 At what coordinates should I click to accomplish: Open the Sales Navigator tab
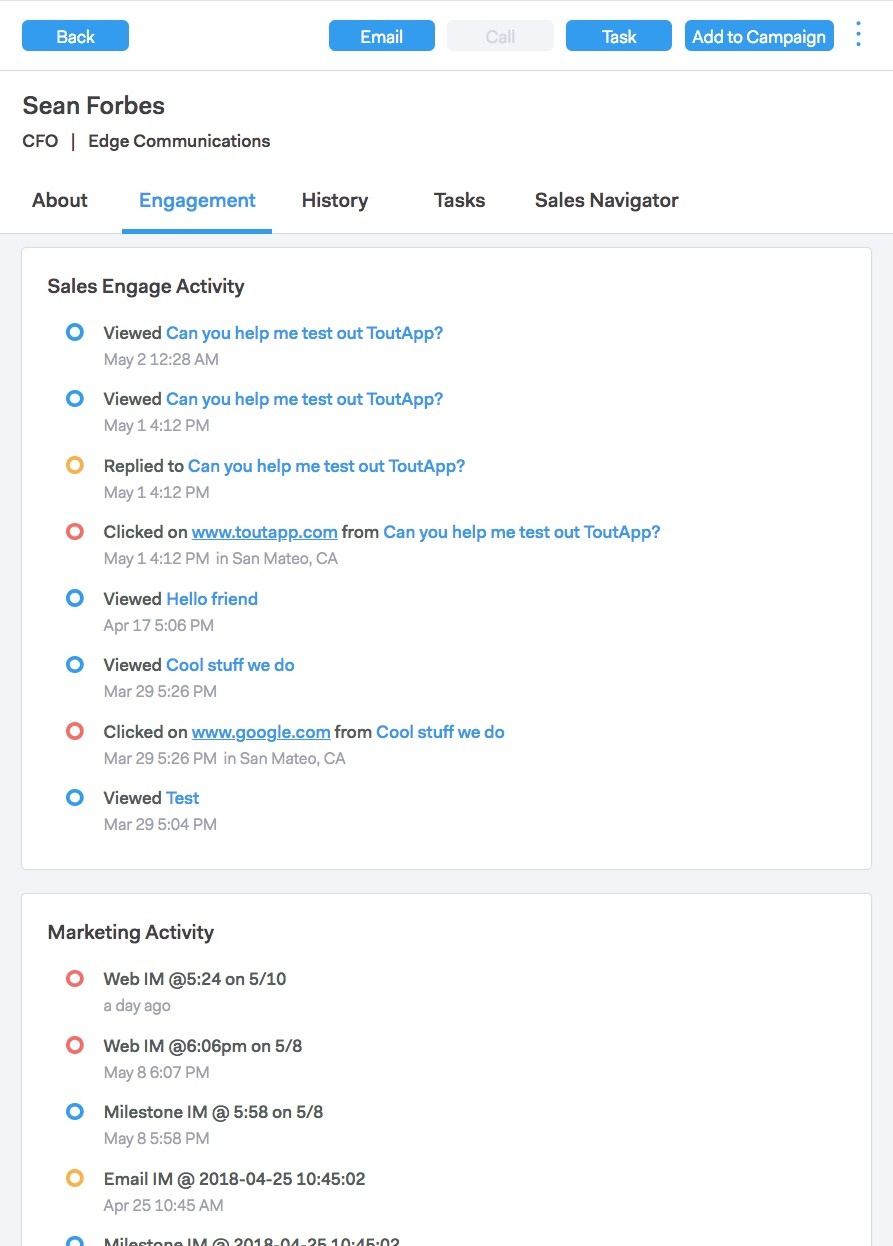click(606, 200)
